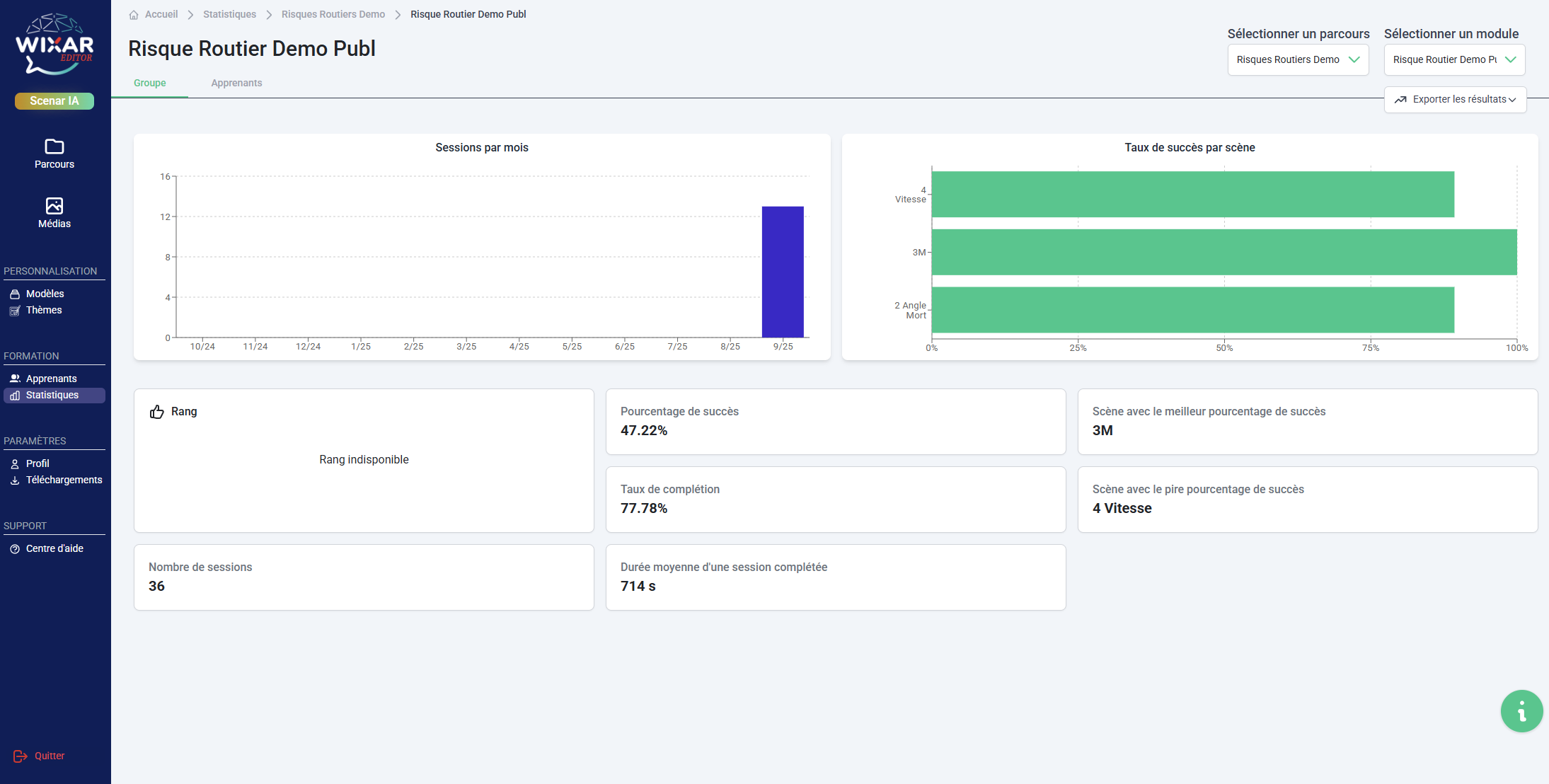Click the Téléchargements download icon
Image resolution: width=1549 pixels, height=784 pixels.
[15, 480]
